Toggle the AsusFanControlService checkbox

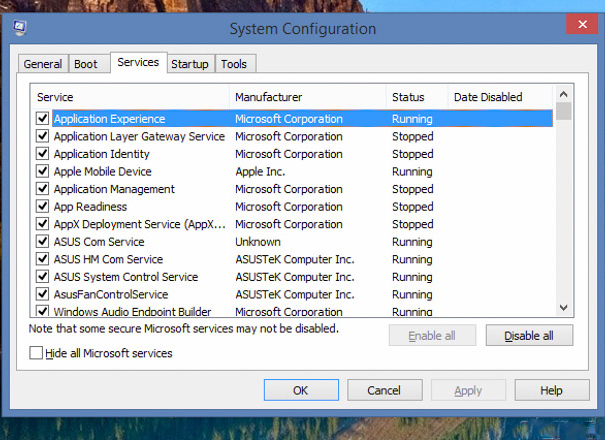pos(42,294)
